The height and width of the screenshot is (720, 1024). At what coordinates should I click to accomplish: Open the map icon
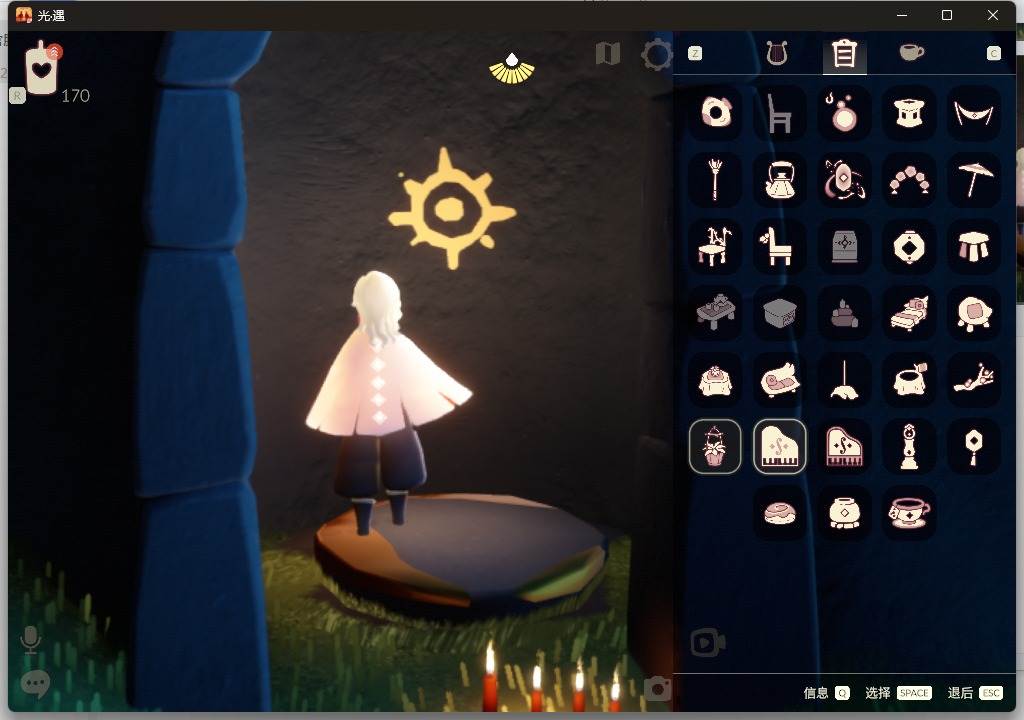608,54
